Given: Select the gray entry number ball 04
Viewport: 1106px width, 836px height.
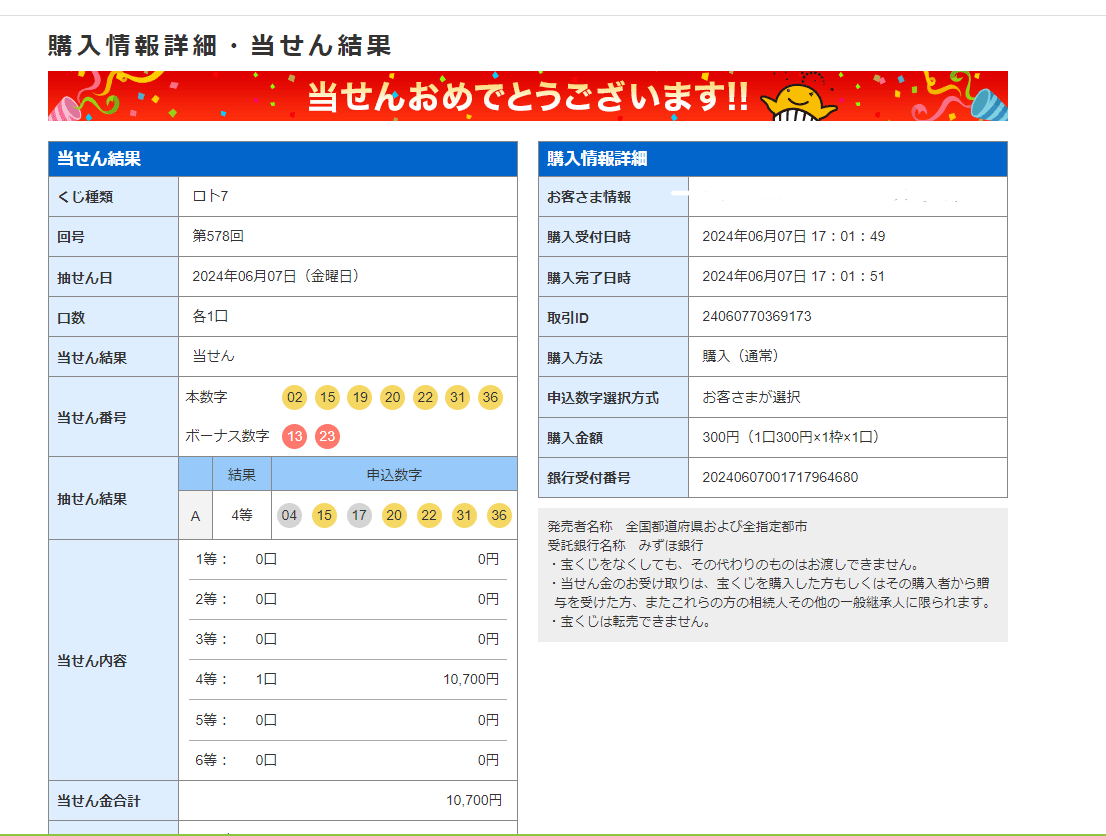Looking at the screenshot, I should tap(289, 515).
